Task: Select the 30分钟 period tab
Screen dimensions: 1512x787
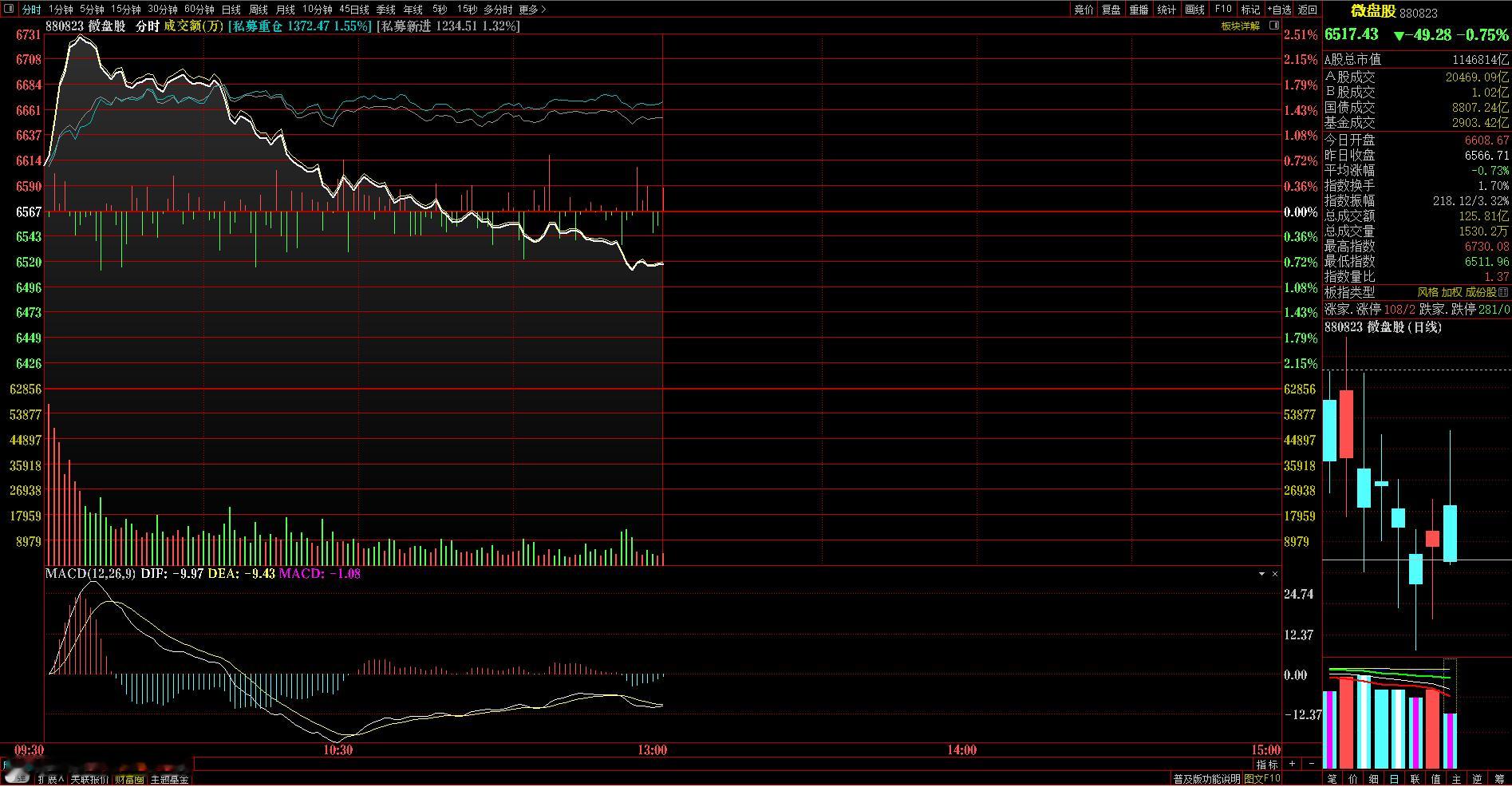Action: 162,10
